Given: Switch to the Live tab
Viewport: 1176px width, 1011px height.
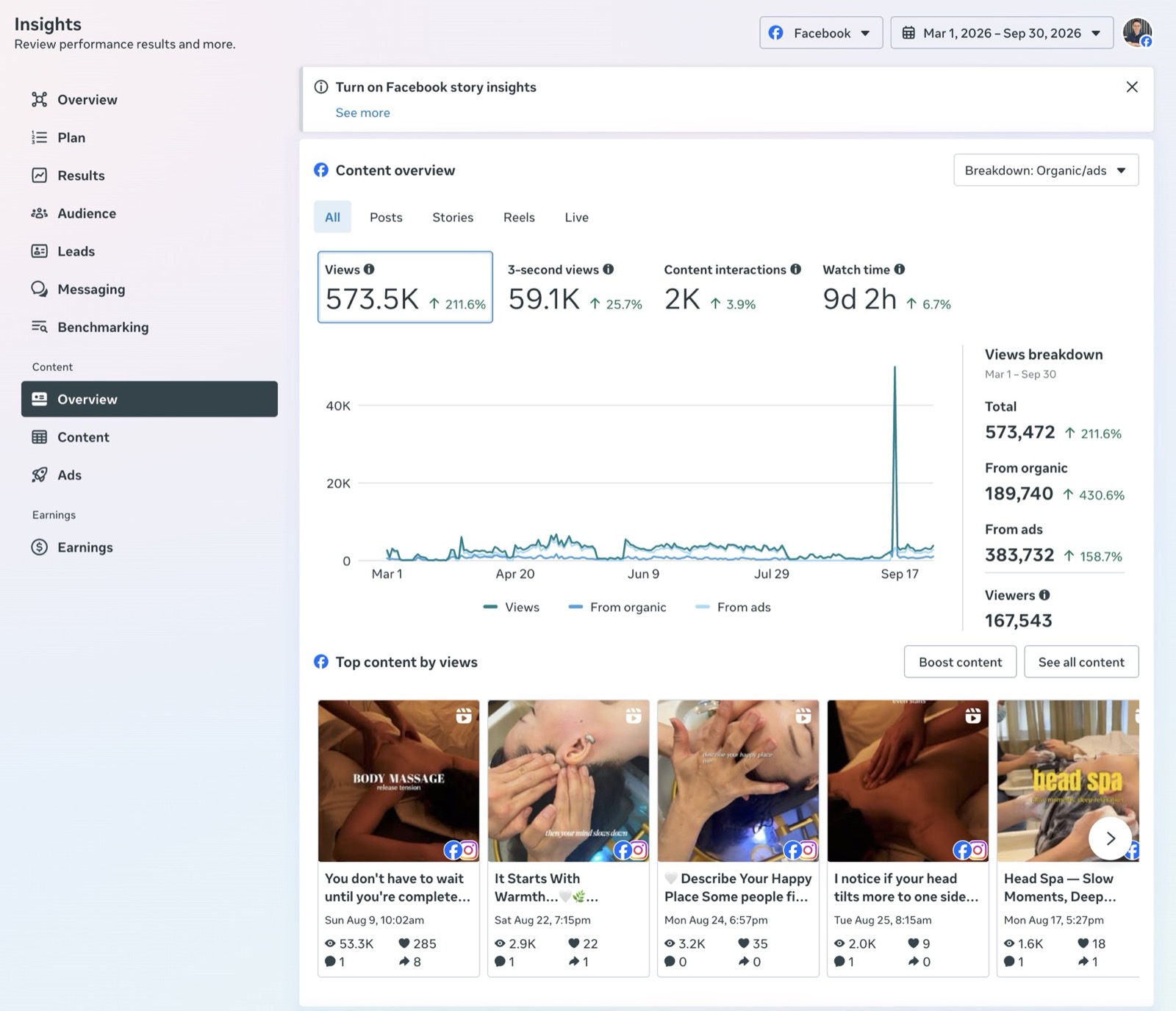Looking at the screenshot, I should [x=576, y=217].
